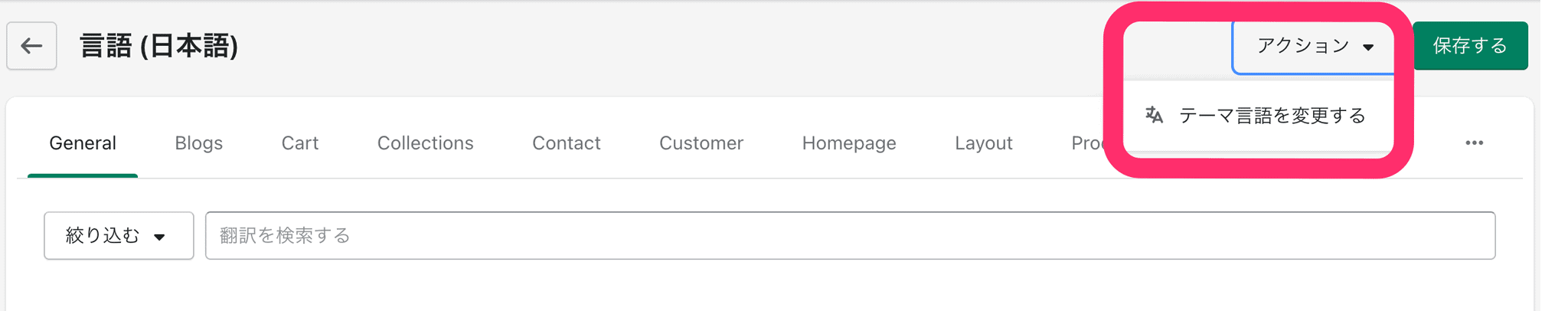Focus the 翻訳を検索する search field
Screen dimensions: 1568x311
[850, 236]
